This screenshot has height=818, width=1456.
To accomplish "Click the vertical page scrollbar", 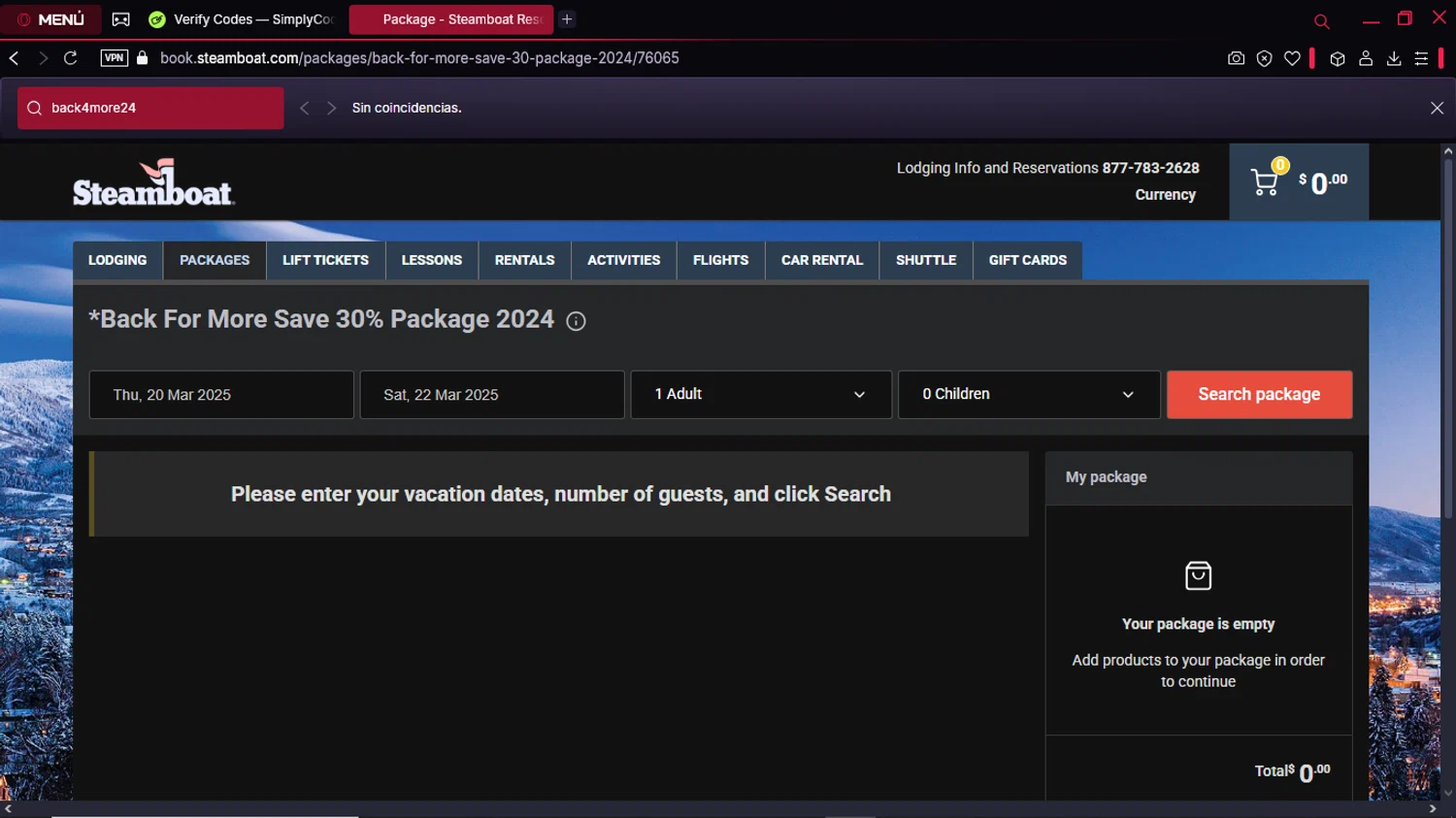I will tap(1447, 340).
